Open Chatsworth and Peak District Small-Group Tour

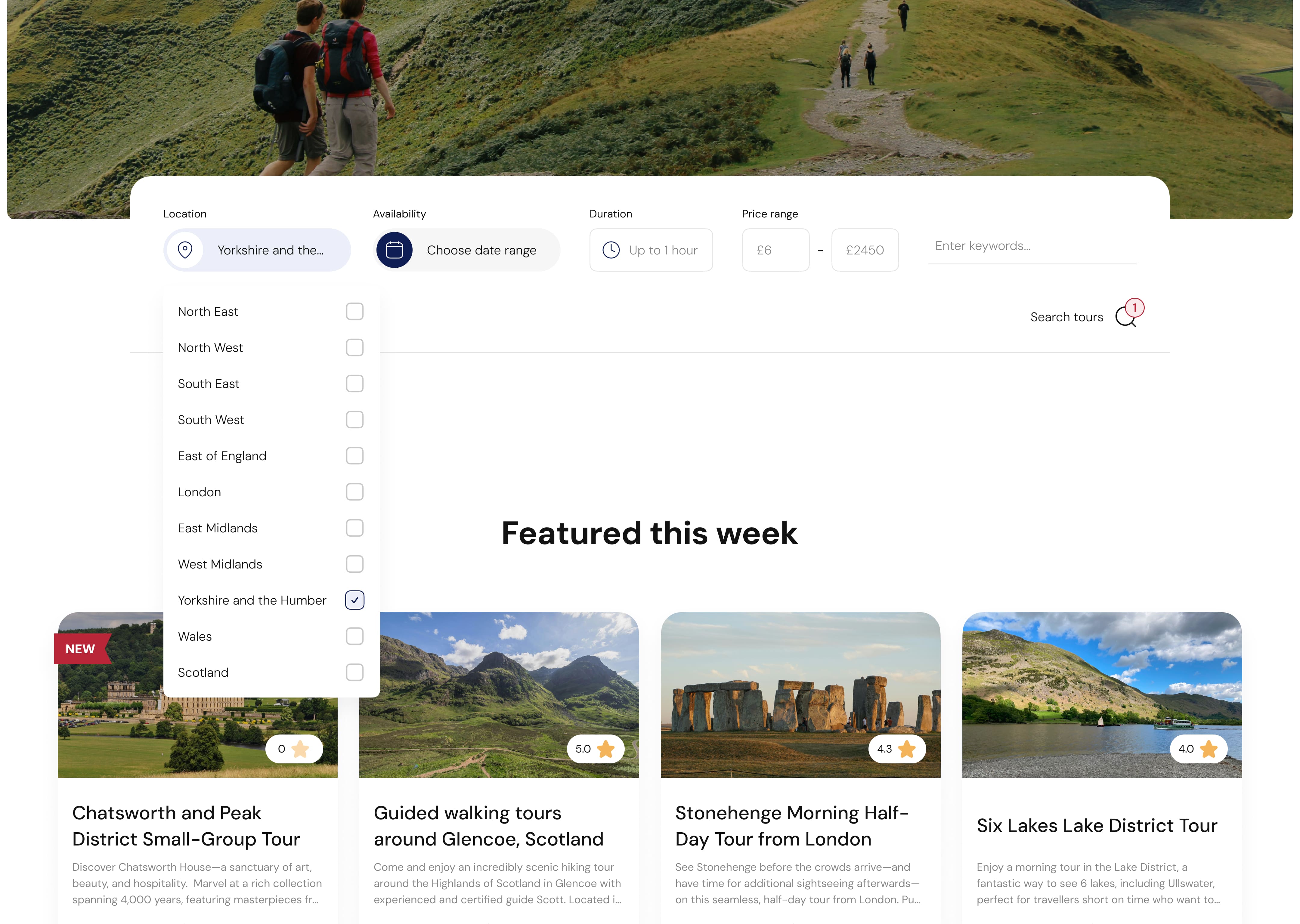click(186, 826)
